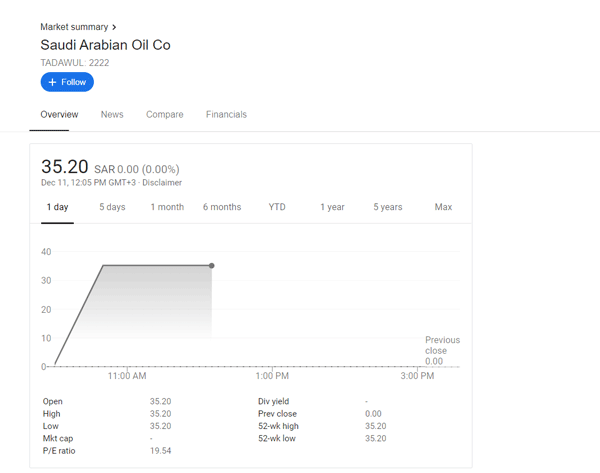
Task: Switch the chart to YTD
Action: [277, 207]
